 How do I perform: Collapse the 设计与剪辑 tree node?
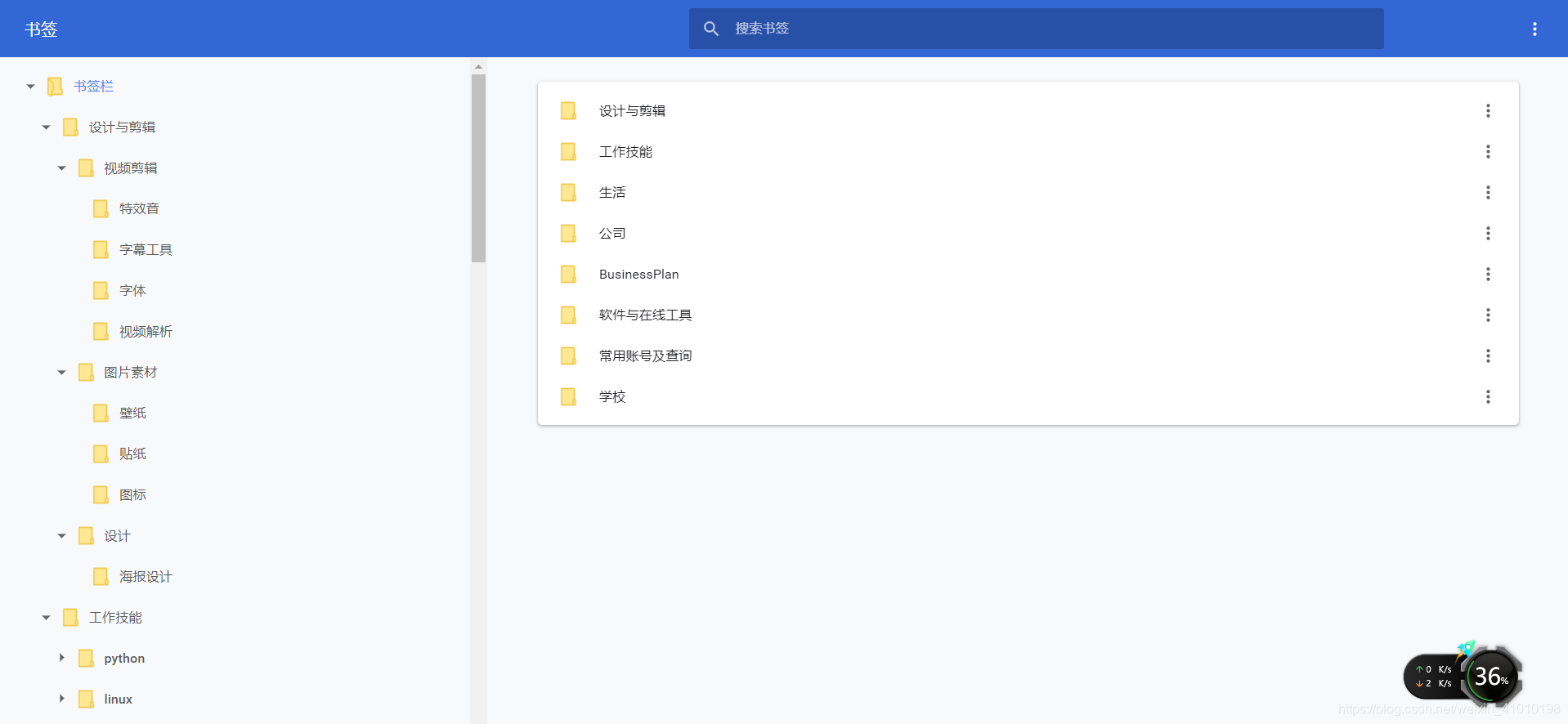pyautogui.click(x=46, y=127)
